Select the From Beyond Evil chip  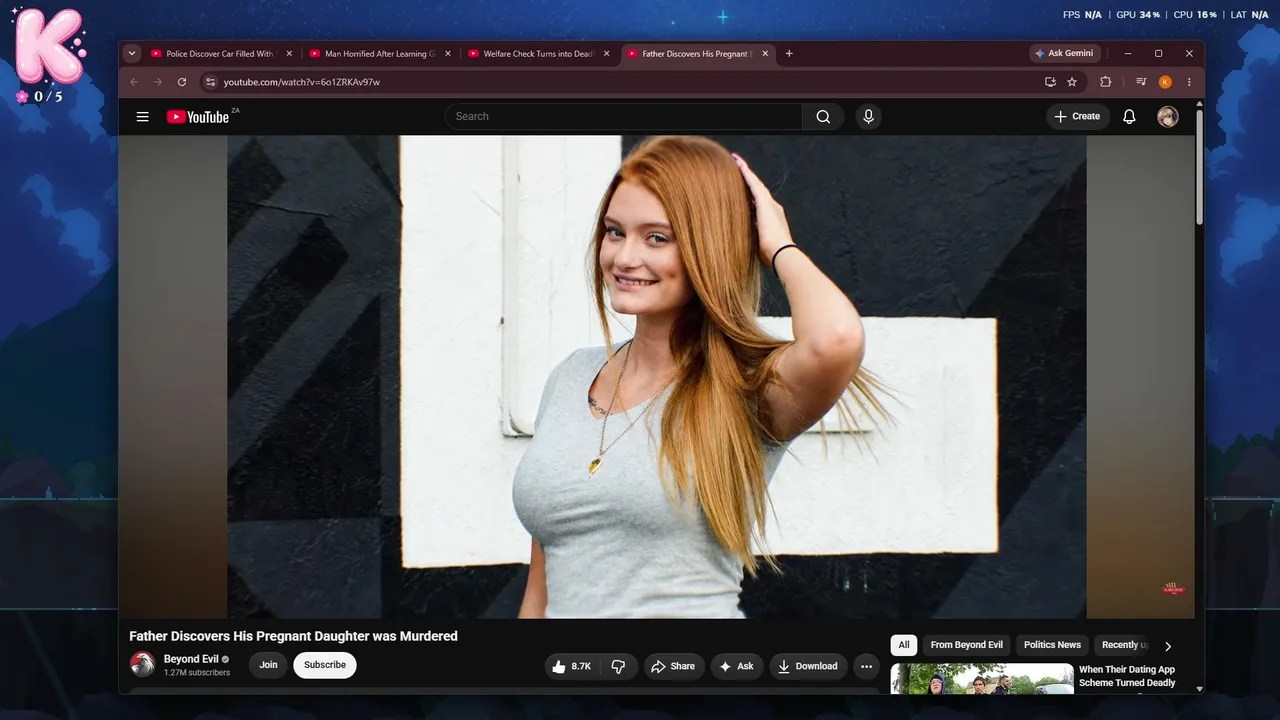click(x=966, y=645)
